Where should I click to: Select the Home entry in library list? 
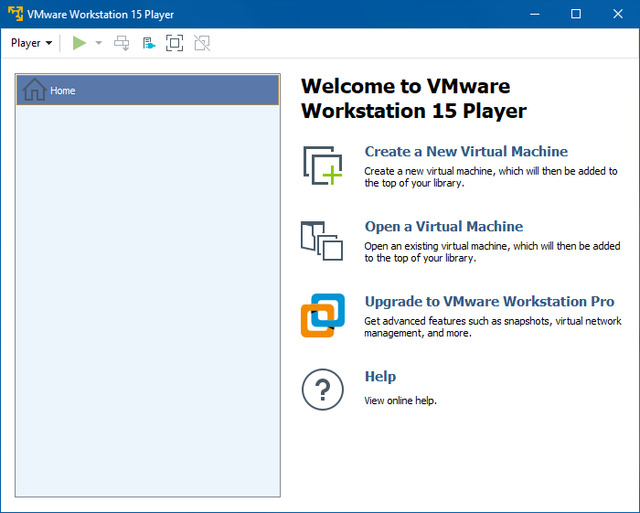pos(148,90)
